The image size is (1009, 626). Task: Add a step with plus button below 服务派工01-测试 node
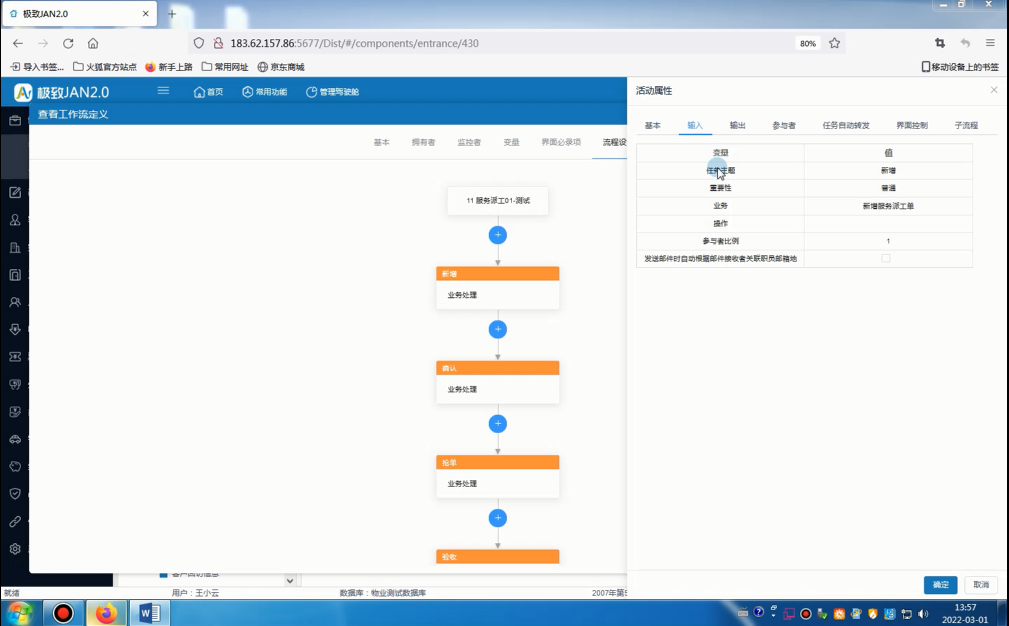coord(497,235)
